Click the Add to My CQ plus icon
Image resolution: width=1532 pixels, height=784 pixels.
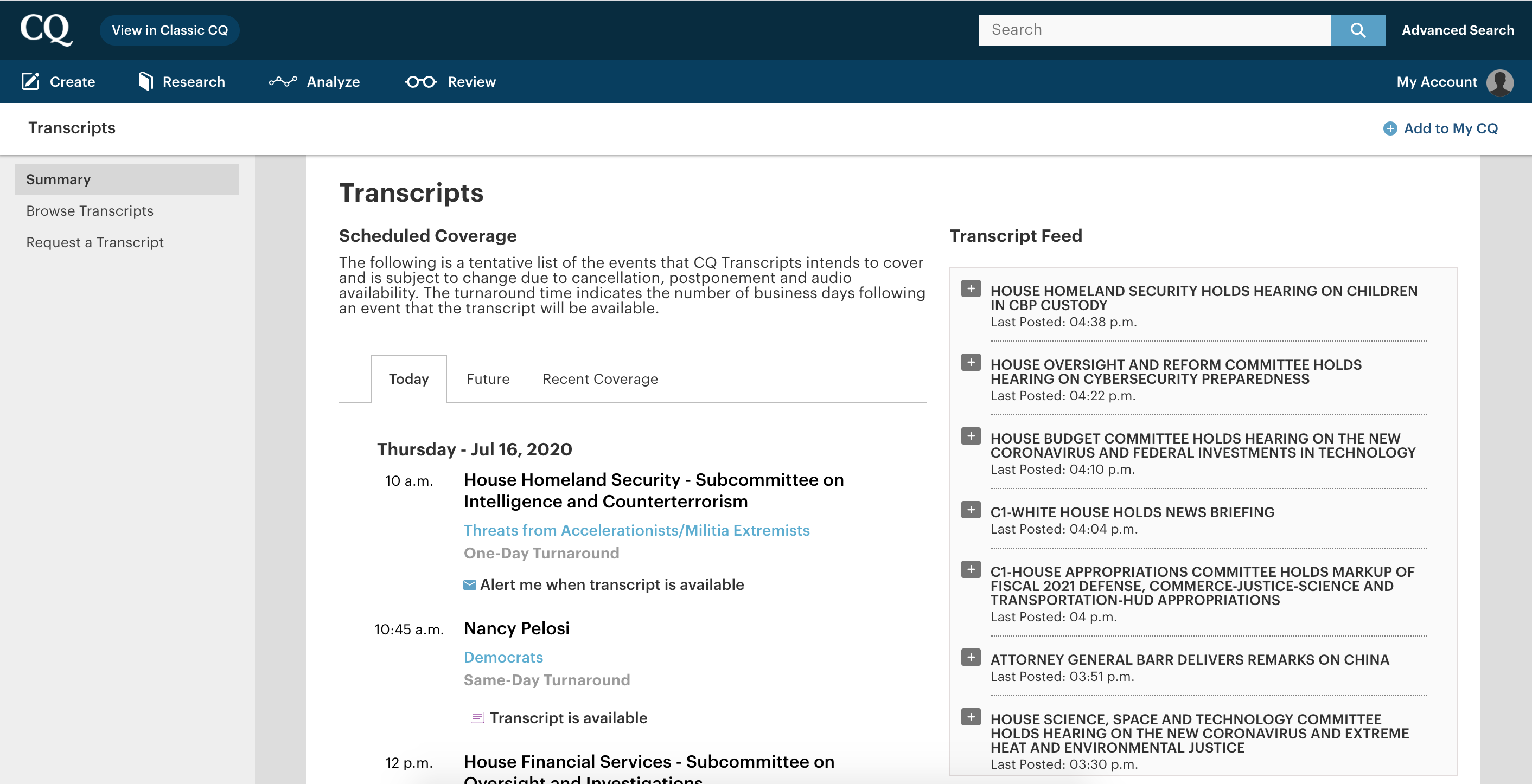[x=1389, y=128]
